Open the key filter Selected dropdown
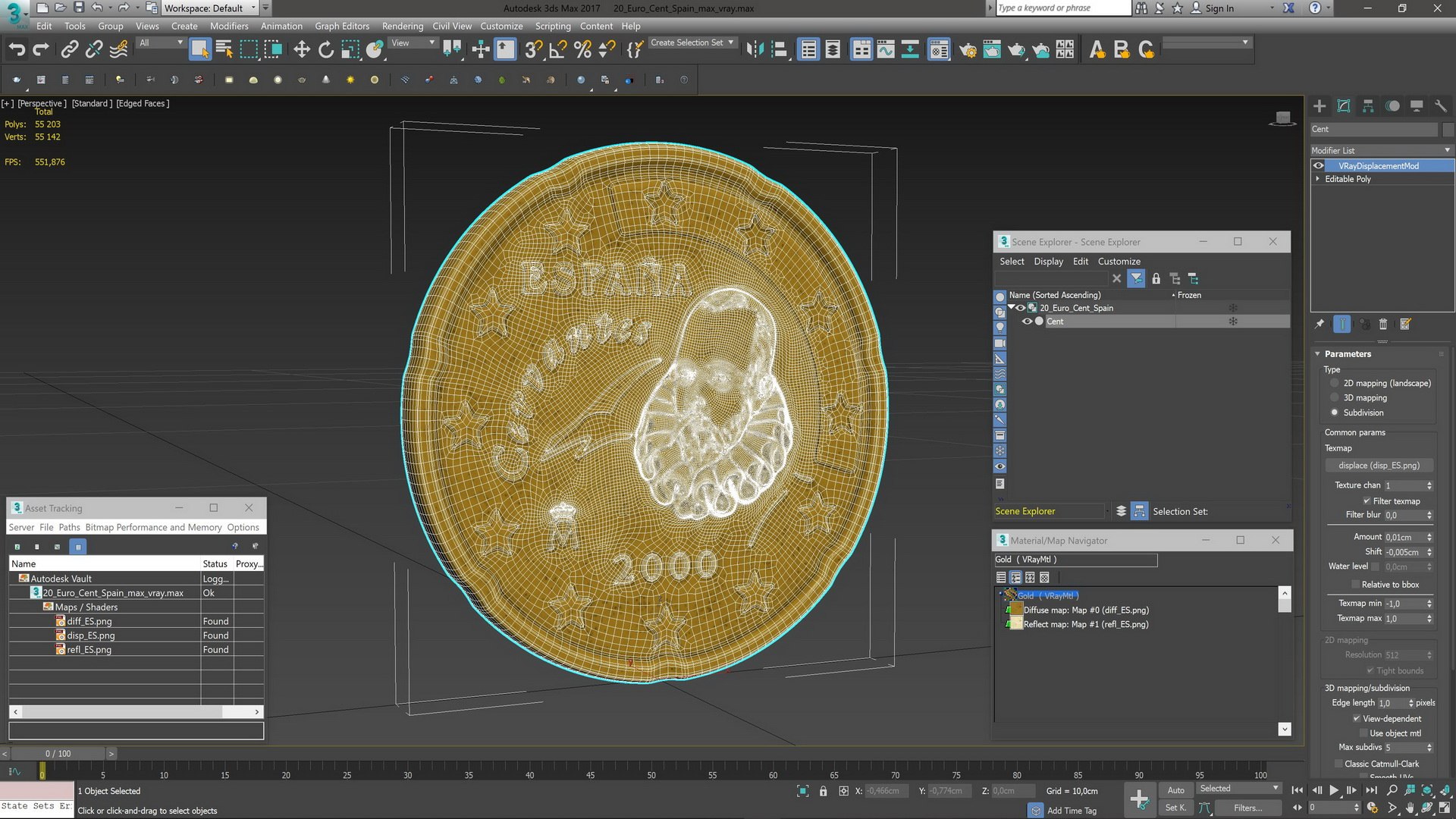 1239,789
